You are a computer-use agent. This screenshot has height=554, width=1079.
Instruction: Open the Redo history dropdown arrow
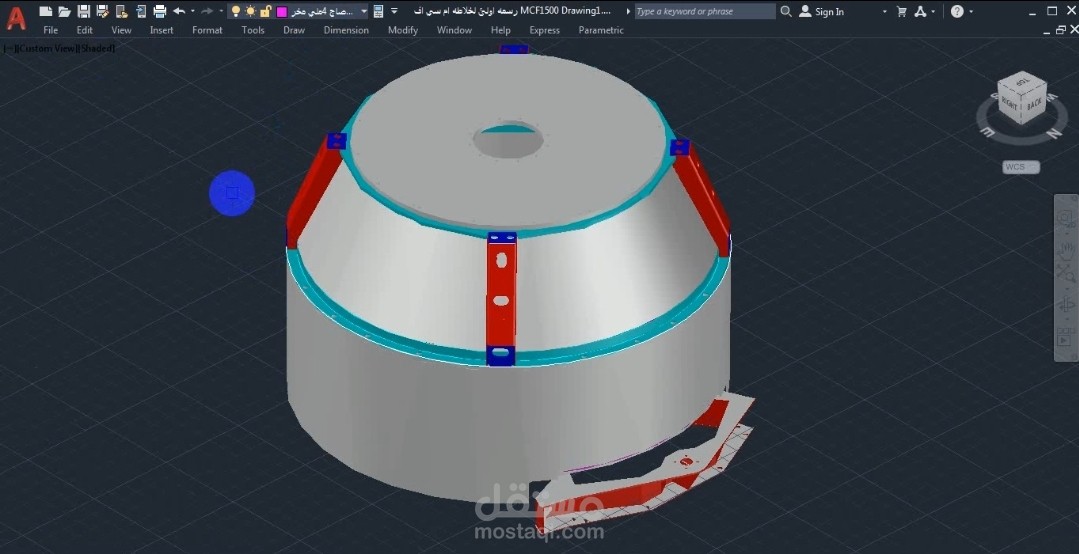pyautogui.click(x=220, y=11)
